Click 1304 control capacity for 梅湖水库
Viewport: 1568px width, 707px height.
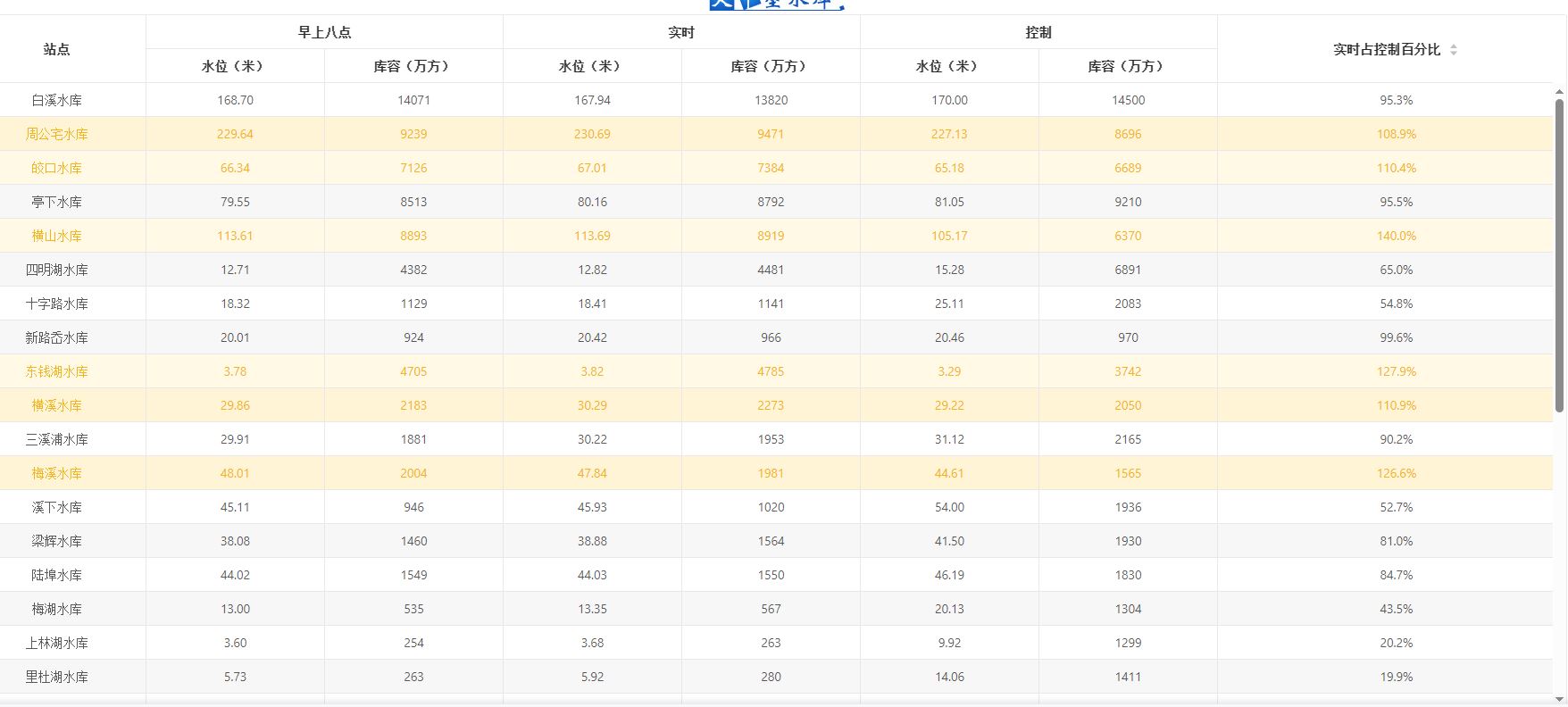(1128, 609)
